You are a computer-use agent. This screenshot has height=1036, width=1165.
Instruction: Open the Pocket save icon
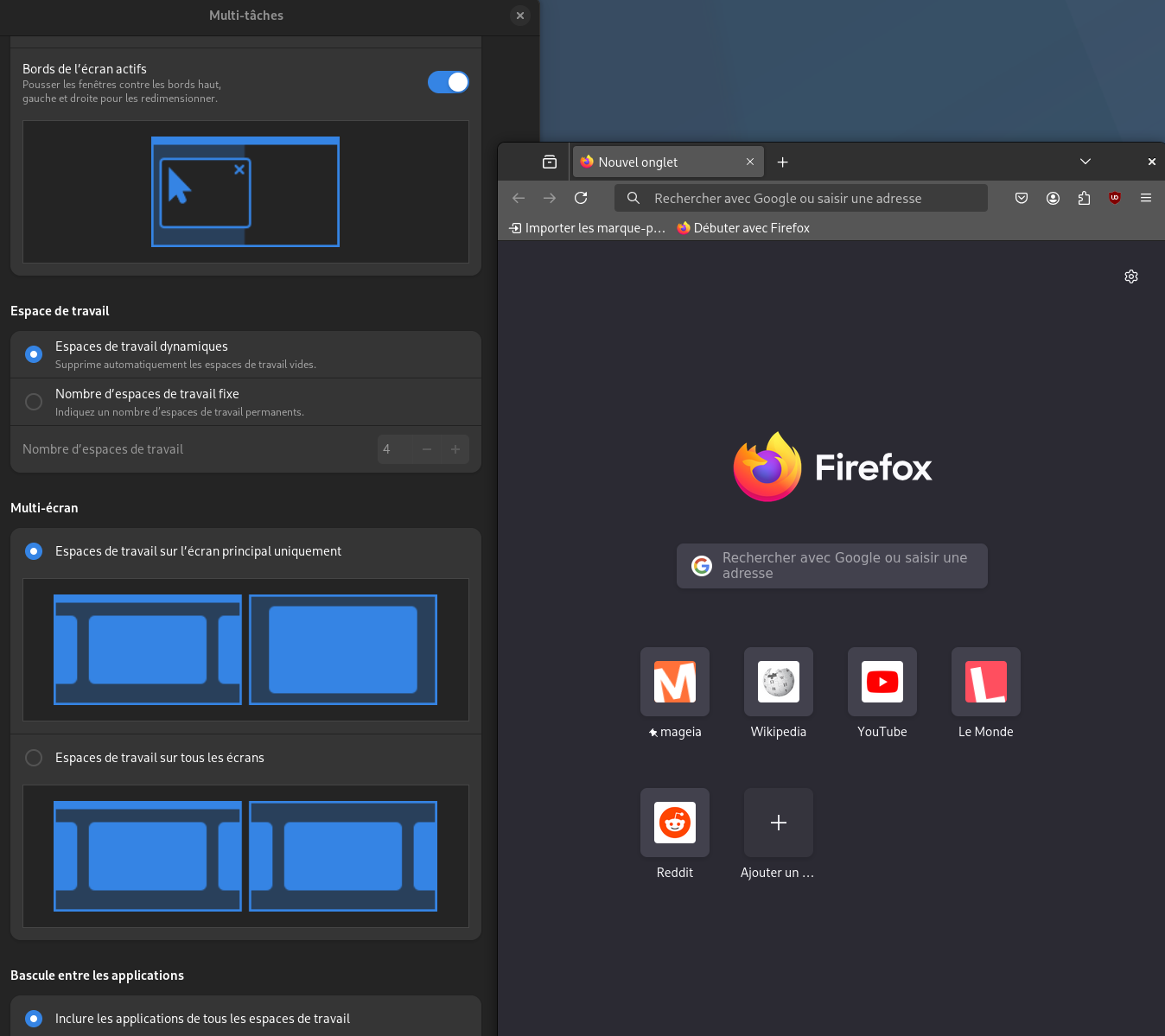[1022, 198]
